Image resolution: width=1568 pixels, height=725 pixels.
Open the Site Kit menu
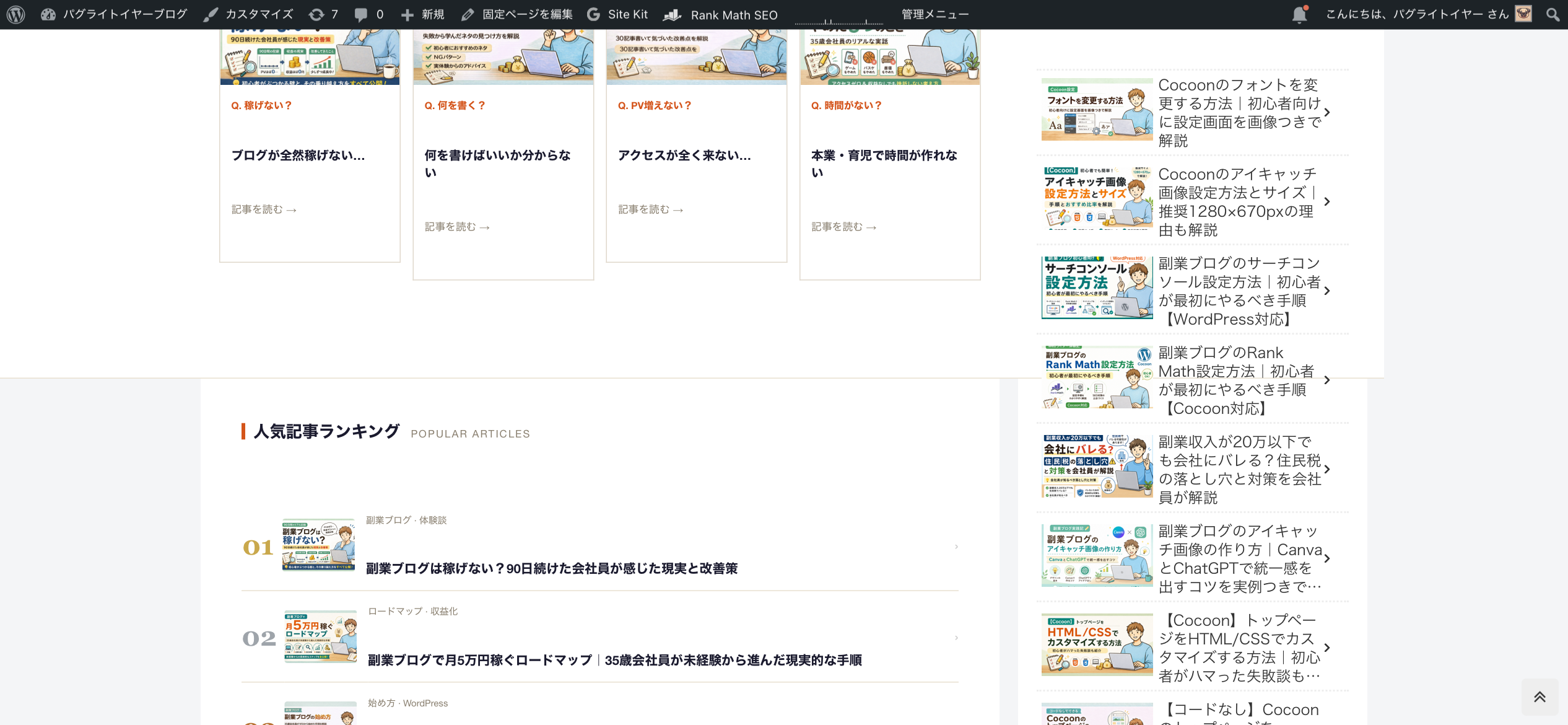pyautogui.click(x=617, y=14)
